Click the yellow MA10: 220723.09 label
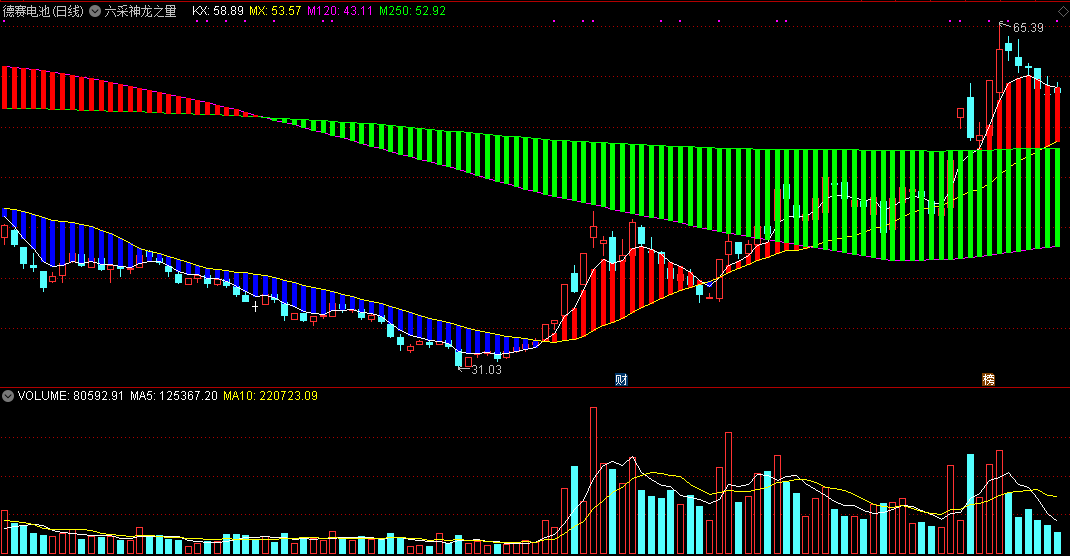 click(270, 396)
